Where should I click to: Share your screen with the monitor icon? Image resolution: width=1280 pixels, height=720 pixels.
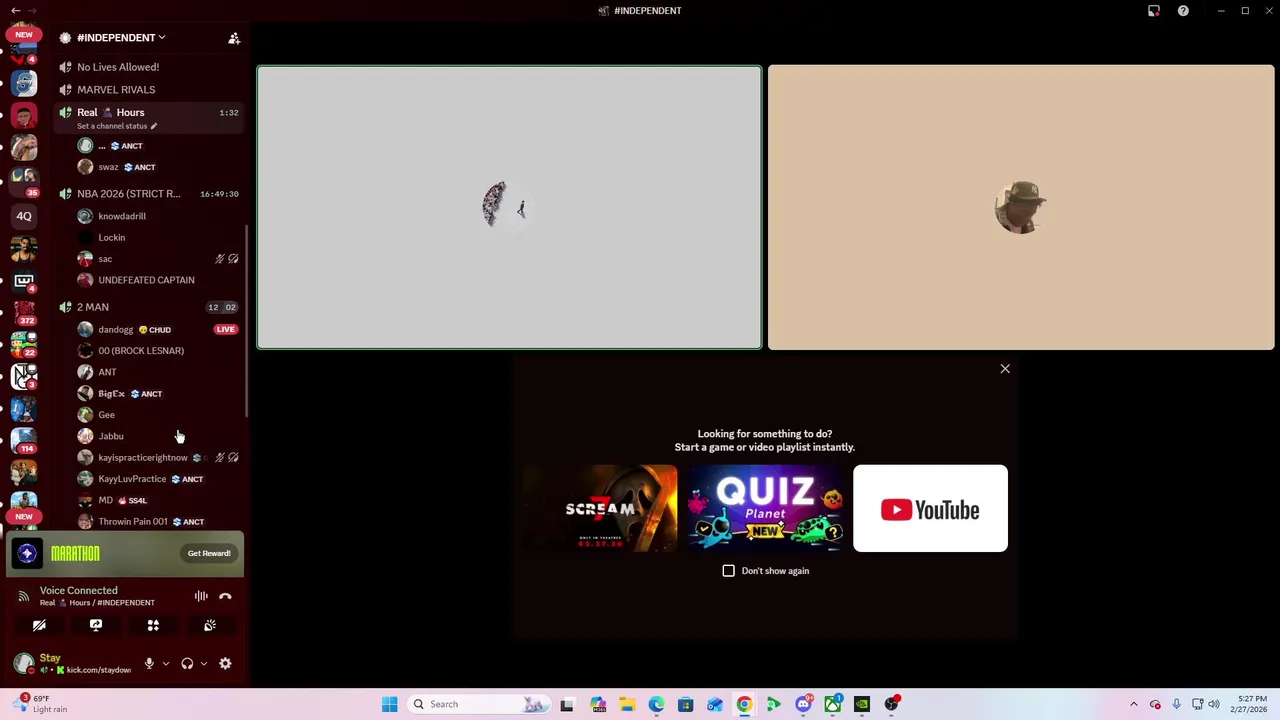point(96,625)
